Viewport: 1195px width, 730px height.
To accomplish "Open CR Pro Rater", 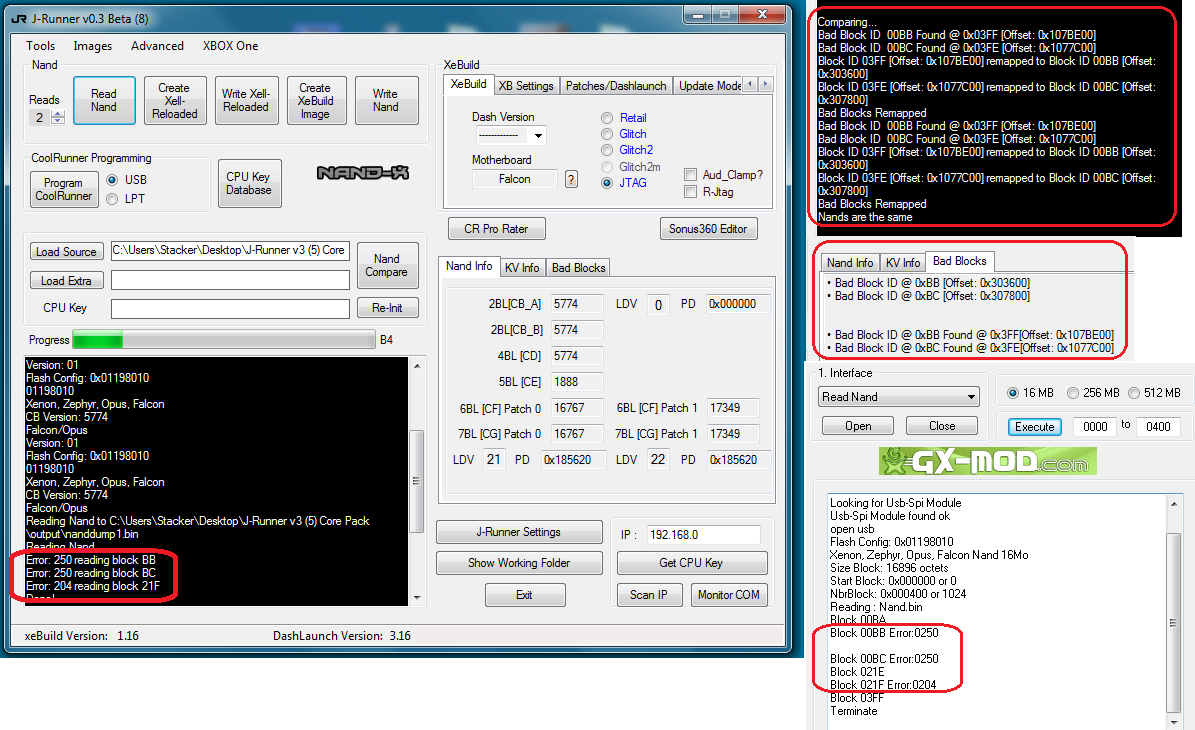I will click(x=496, y=229).
